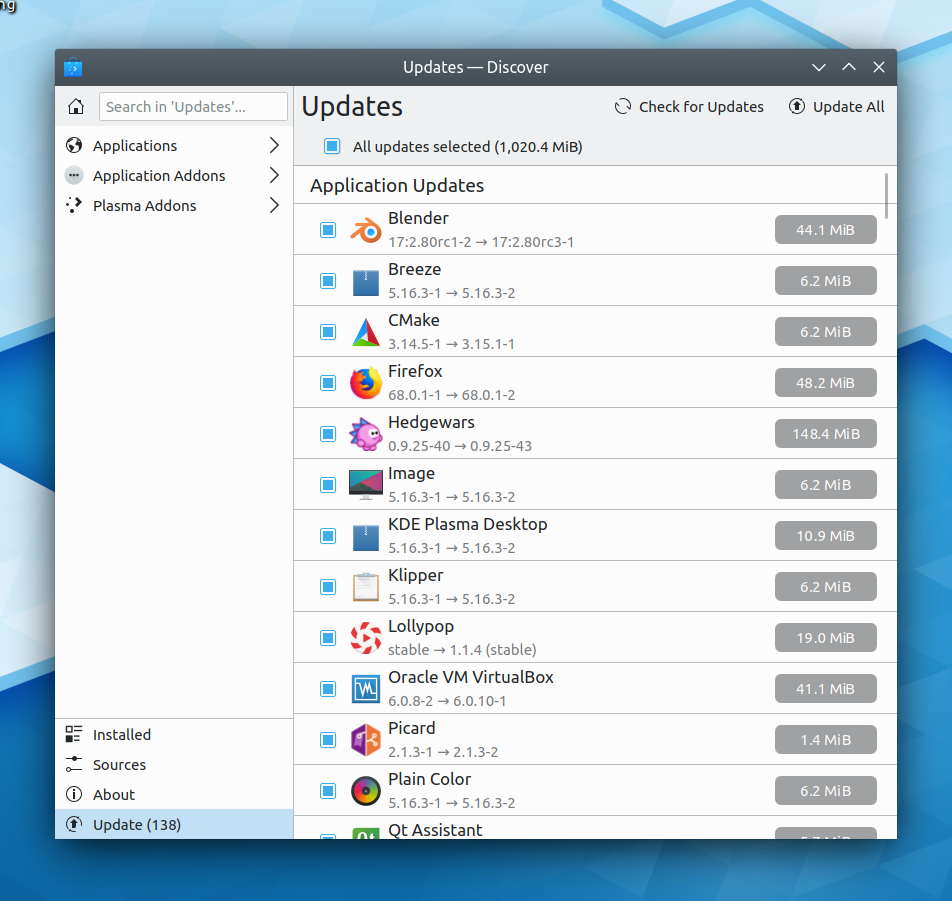Screen dimensions: 952x901
Task: Click the 44.1 MiB button for Blender
Action: tap(825, 230)
